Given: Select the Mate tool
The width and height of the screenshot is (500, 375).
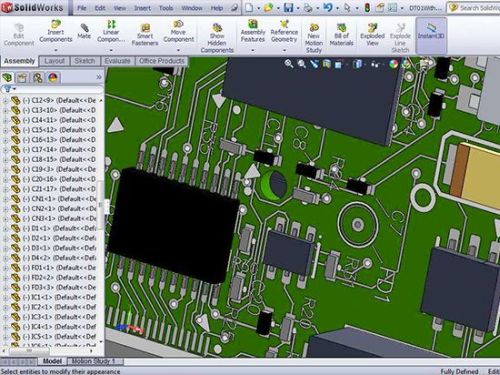Looking at the screenshot, I should point(84,31).
